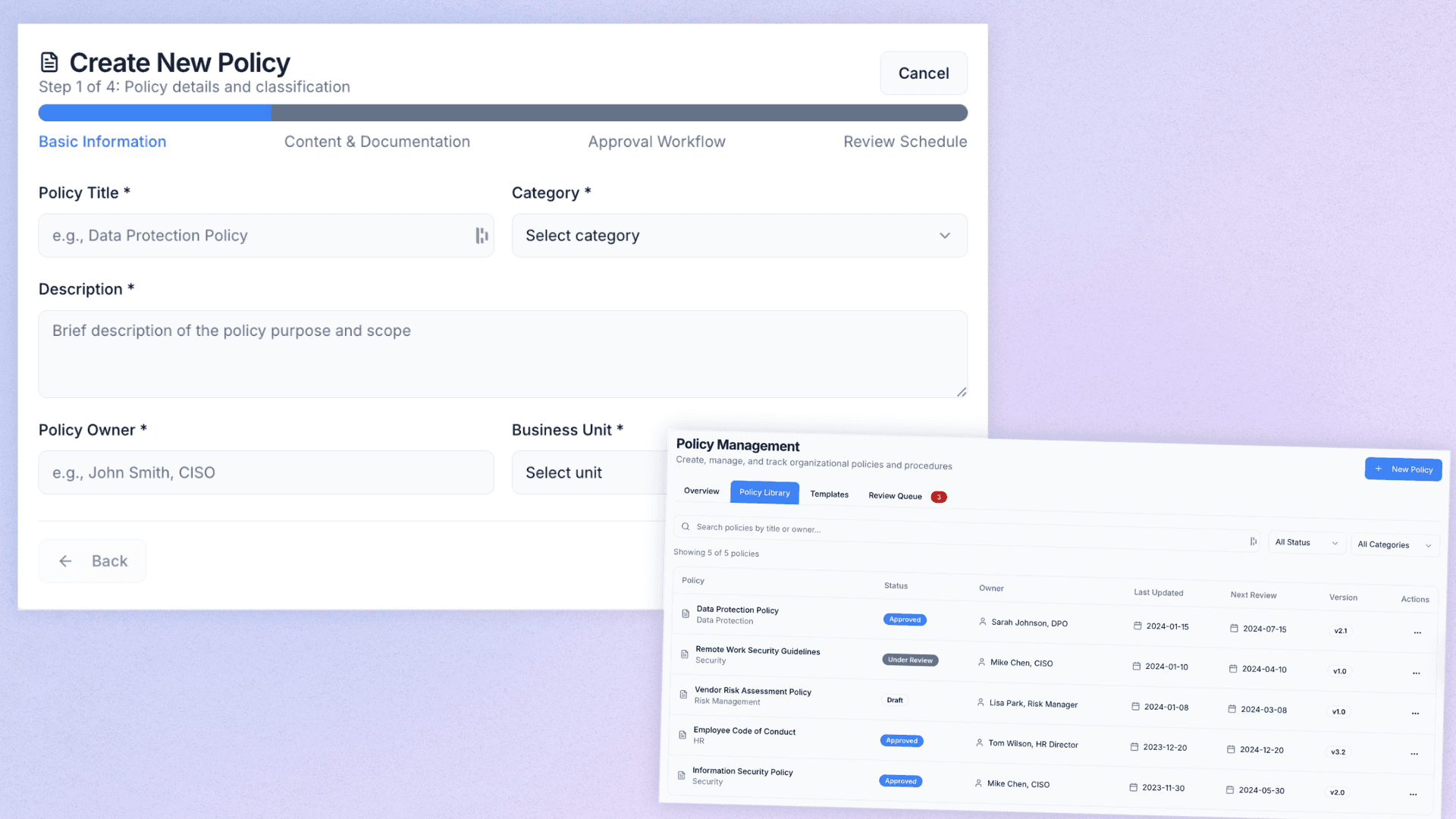Open actions ellipsis for Information Security Policy
The width and height of the screenshot is (1456, 819).
pos(1414,794)
